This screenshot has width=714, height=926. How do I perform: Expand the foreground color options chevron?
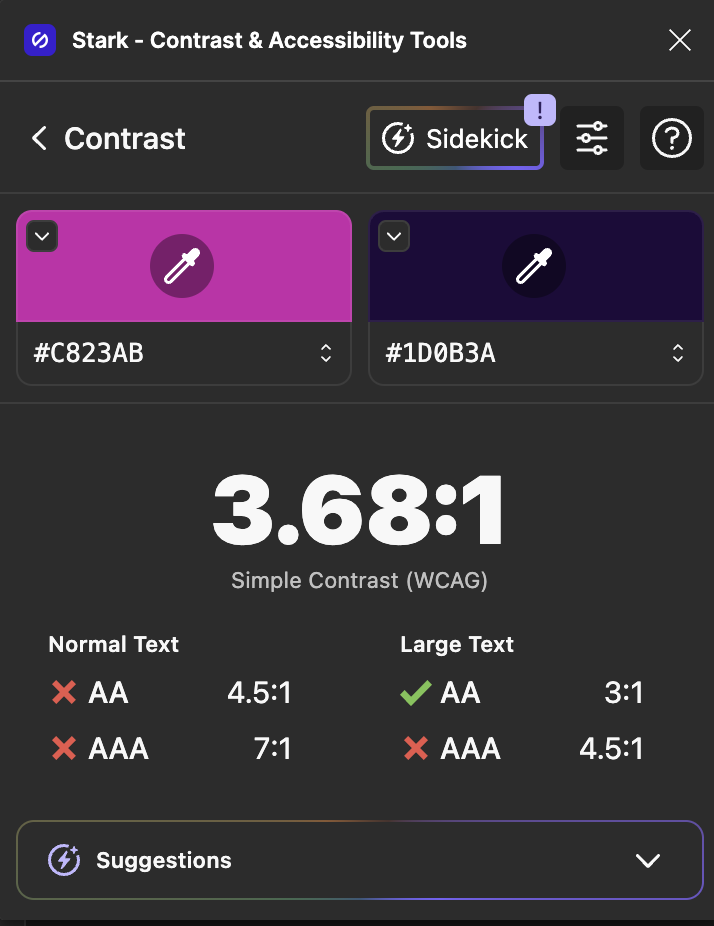tap(40, 236)
